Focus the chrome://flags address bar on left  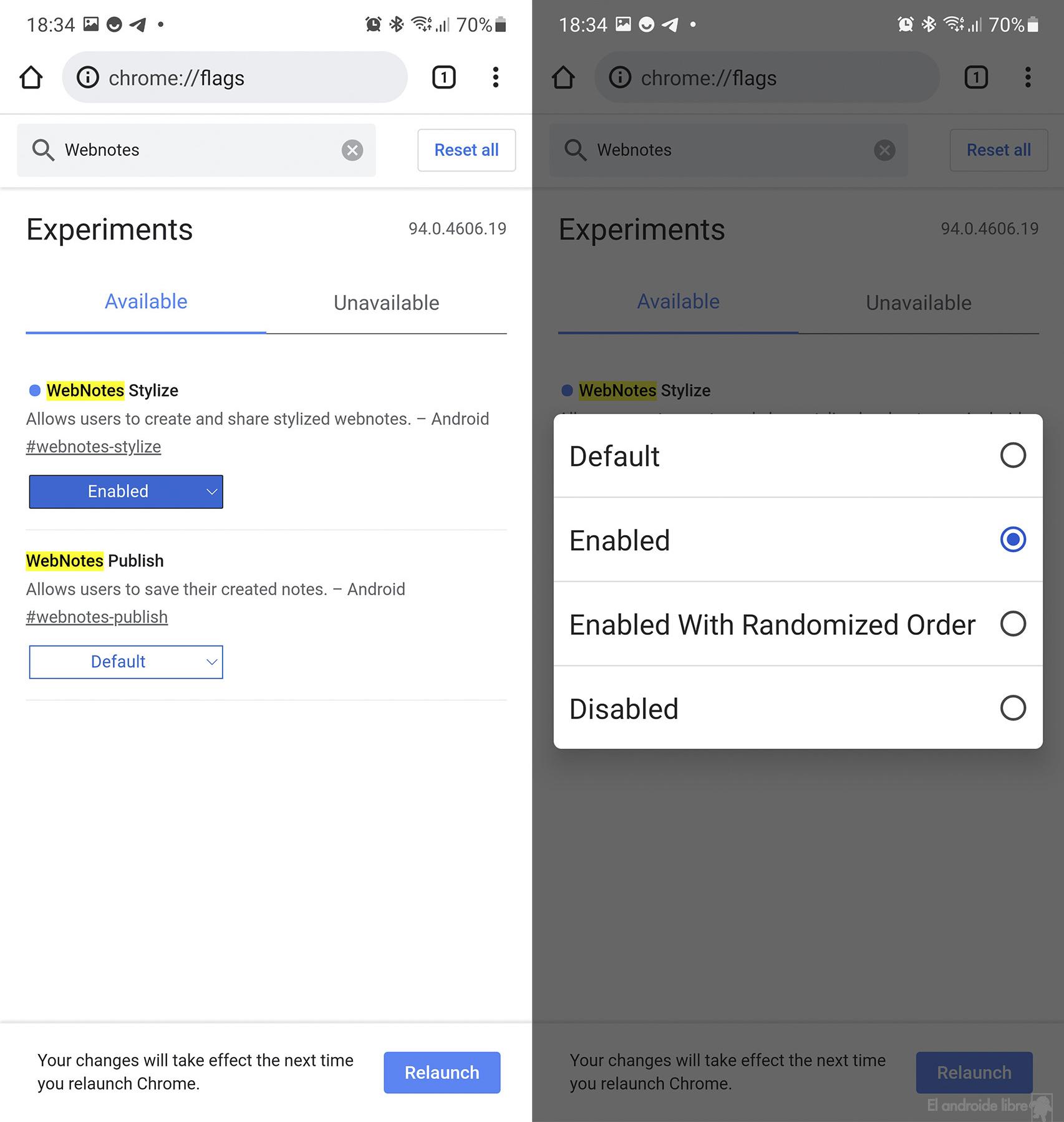235,77
